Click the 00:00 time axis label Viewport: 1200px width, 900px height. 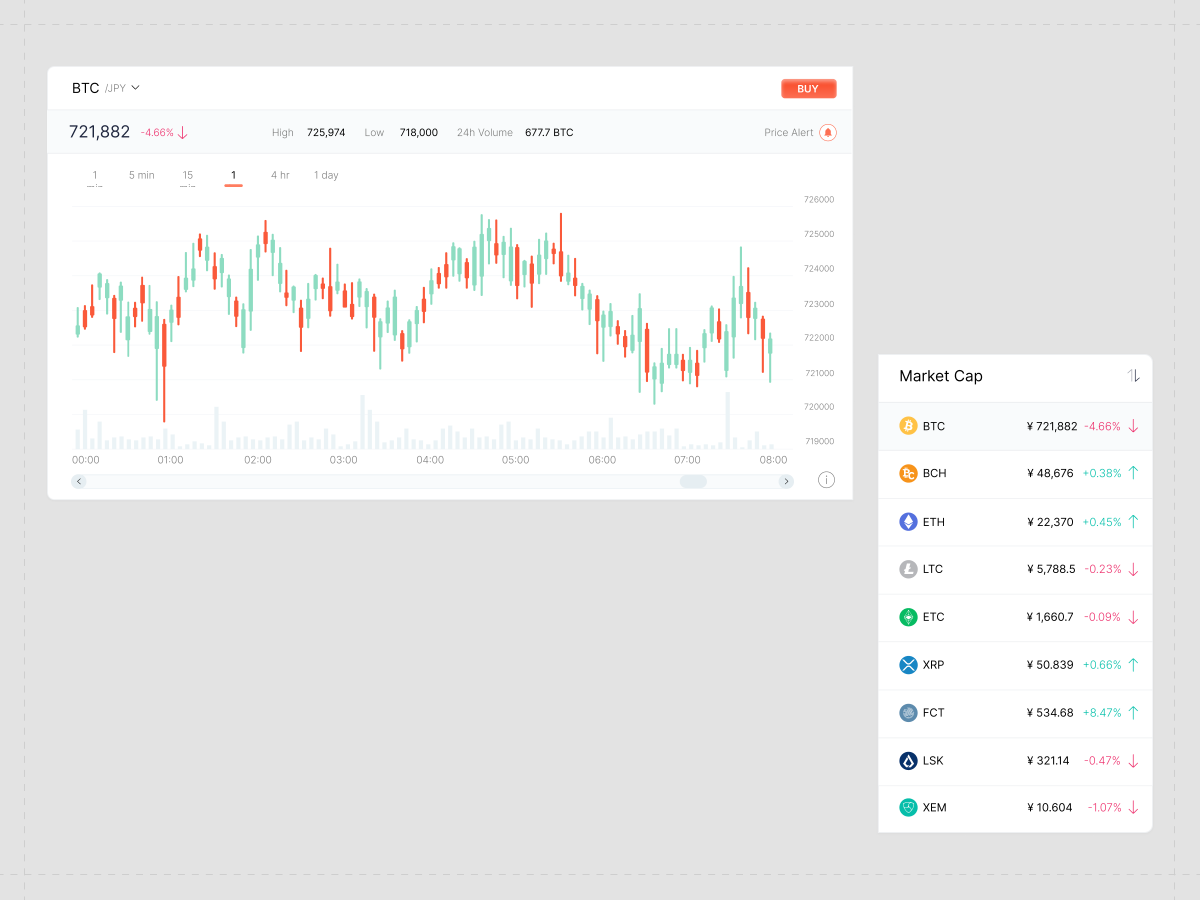pyautogui.click(x=86, y=460)
